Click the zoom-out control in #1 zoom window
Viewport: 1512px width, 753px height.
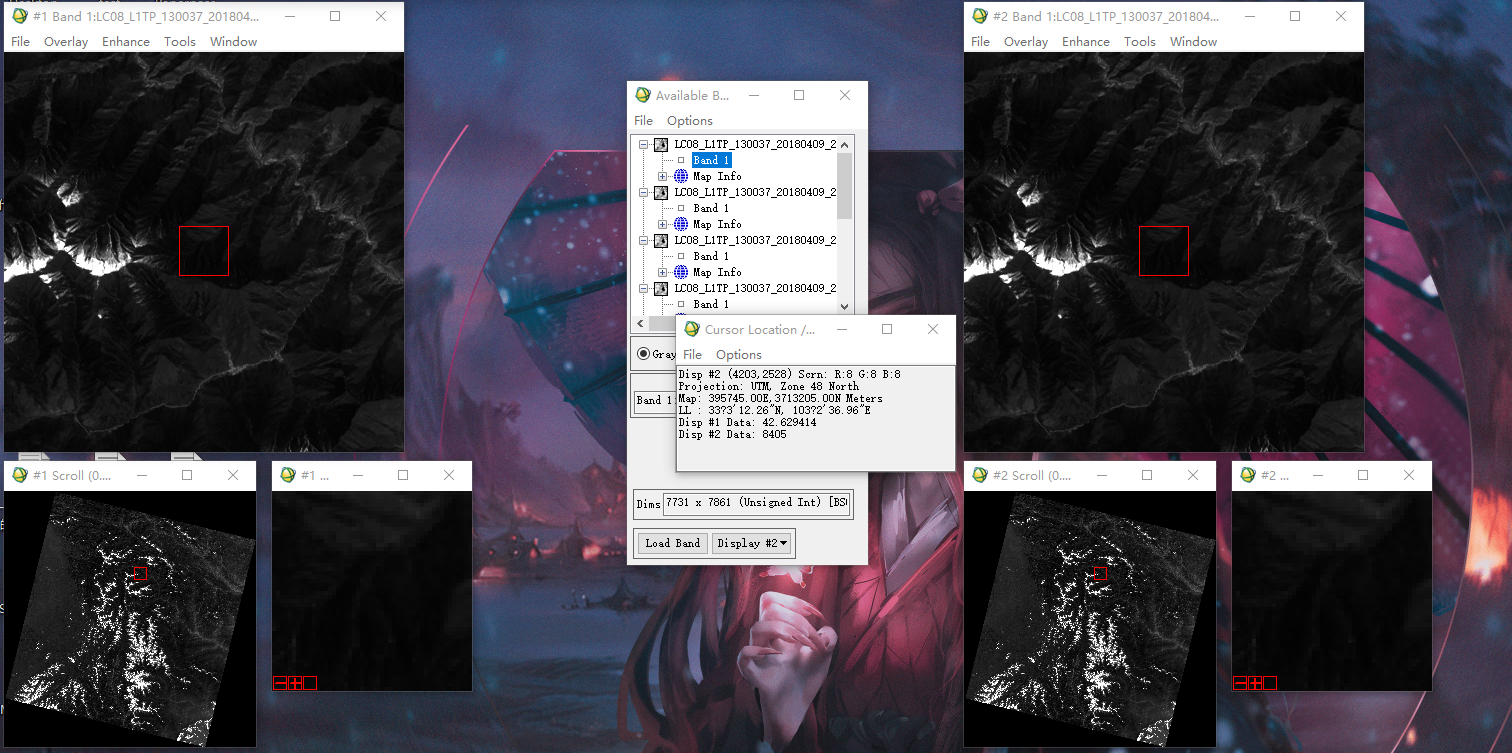[x=279, y=682]
